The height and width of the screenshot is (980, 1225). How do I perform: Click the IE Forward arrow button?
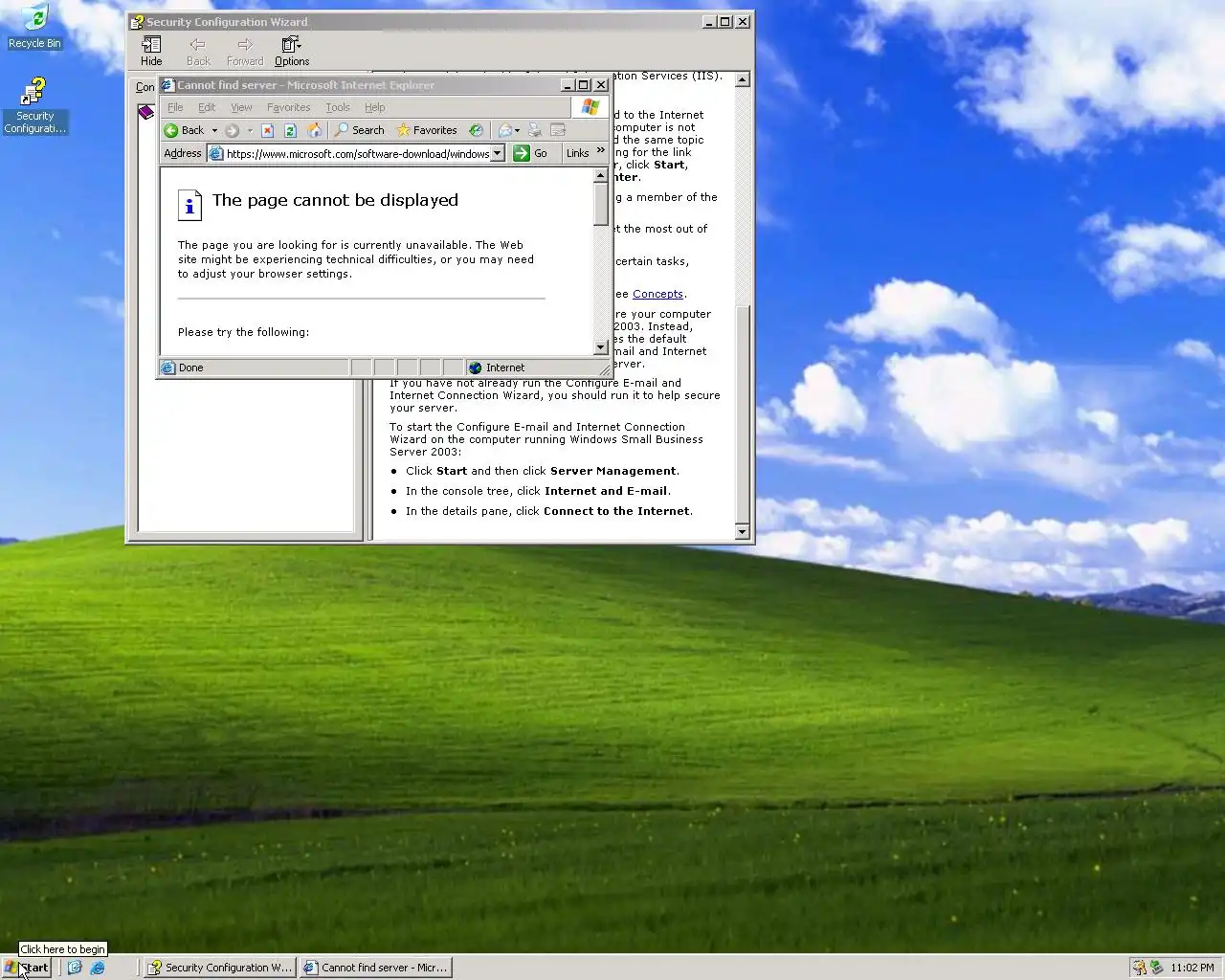pos(232,130)
